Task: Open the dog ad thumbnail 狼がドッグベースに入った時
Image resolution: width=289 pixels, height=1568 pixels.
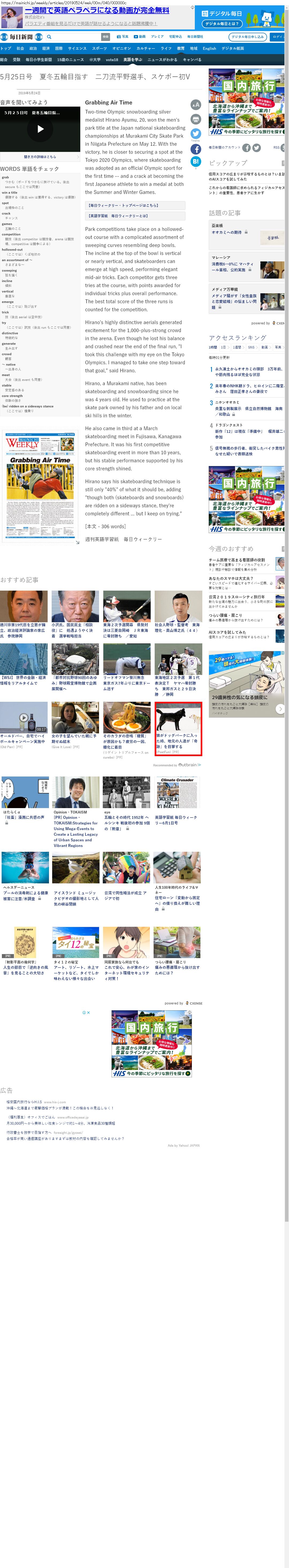Action: [178, 718]
